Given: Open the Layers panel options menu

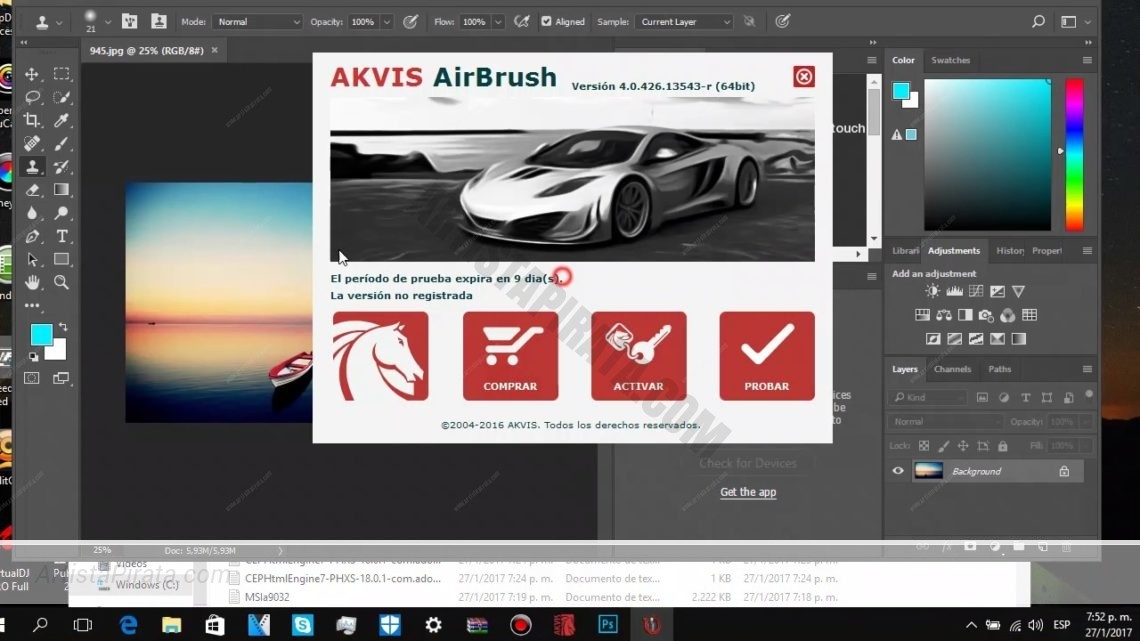Looking at the screenshot, I should tap(1087, 369).
